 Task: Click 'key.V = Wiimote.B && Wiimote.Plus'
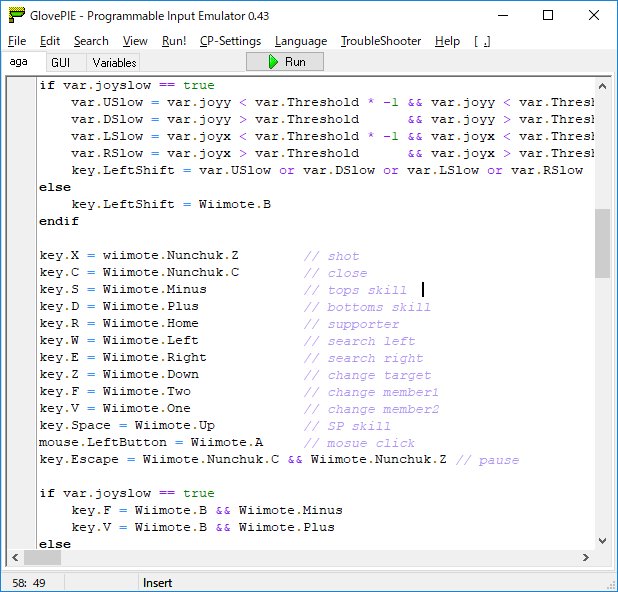[203, 527]
